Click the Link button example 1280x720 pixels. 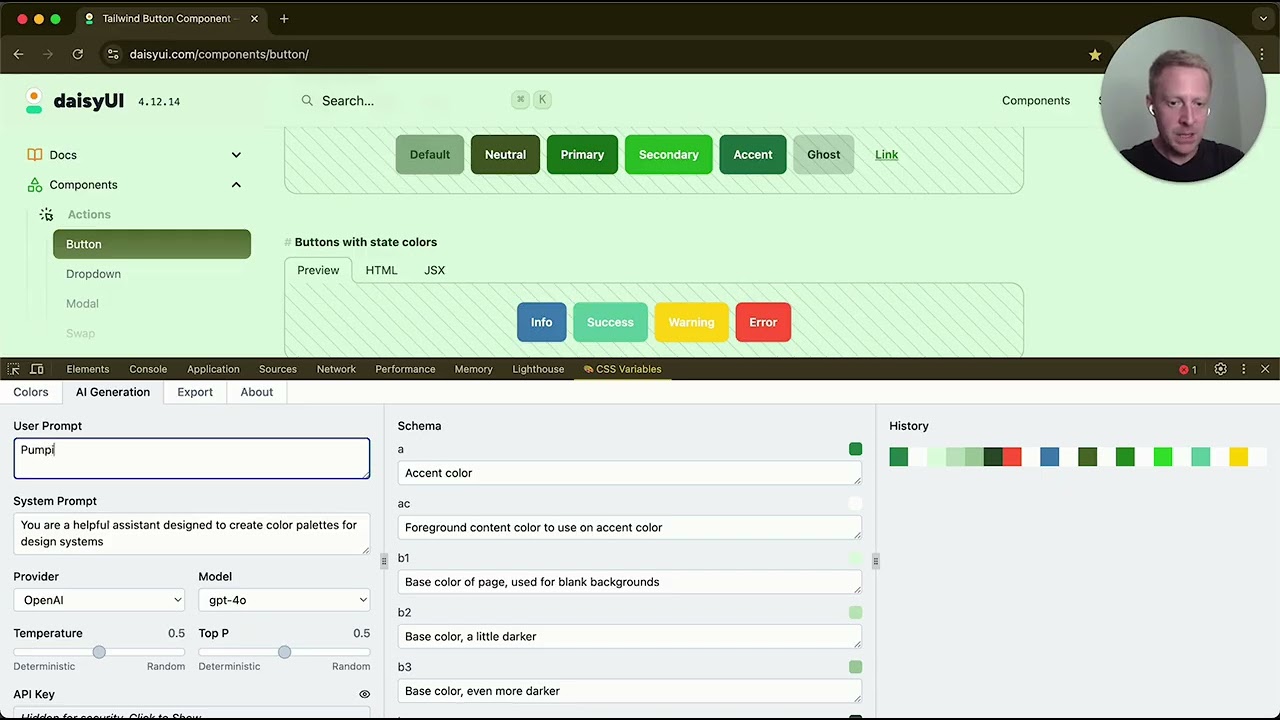(x=886, y=155)
